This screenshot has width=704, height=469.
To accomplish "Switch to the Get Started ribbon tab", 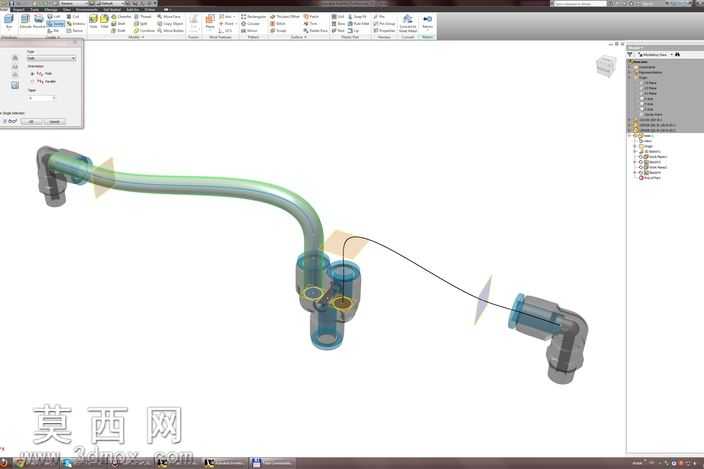I will point(112,9).
